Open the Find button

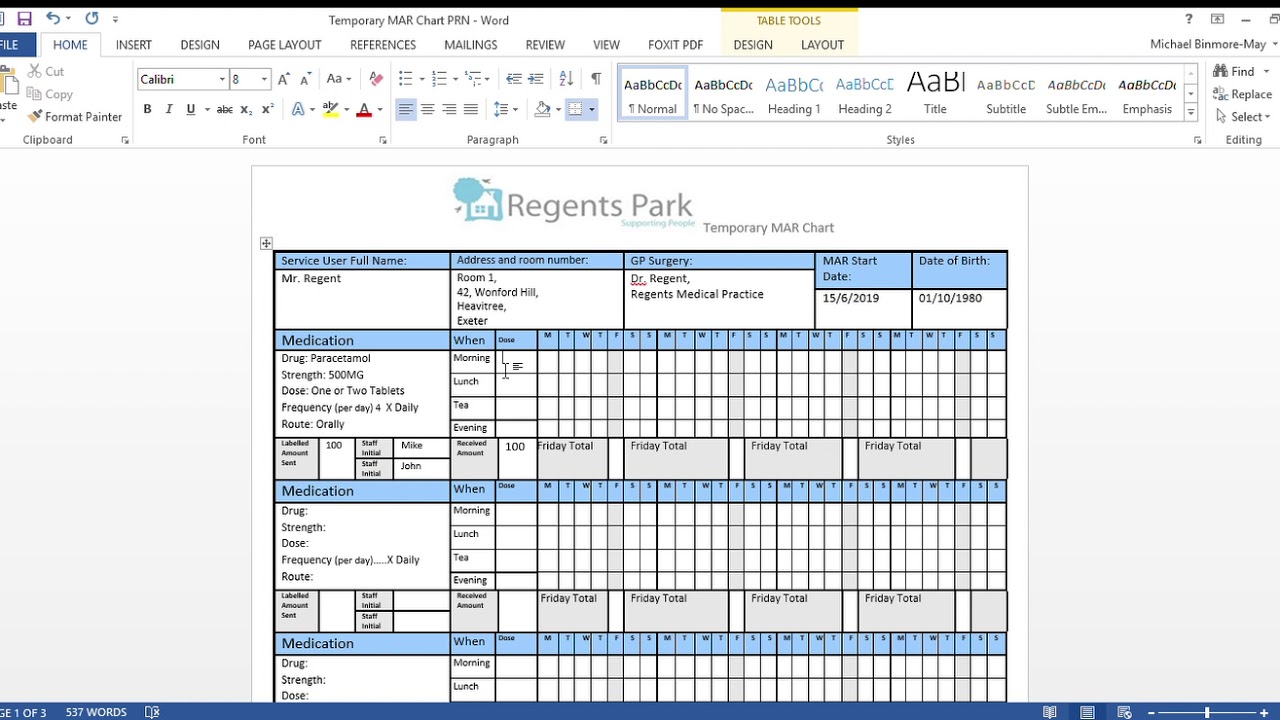(x=1235, y=72)
